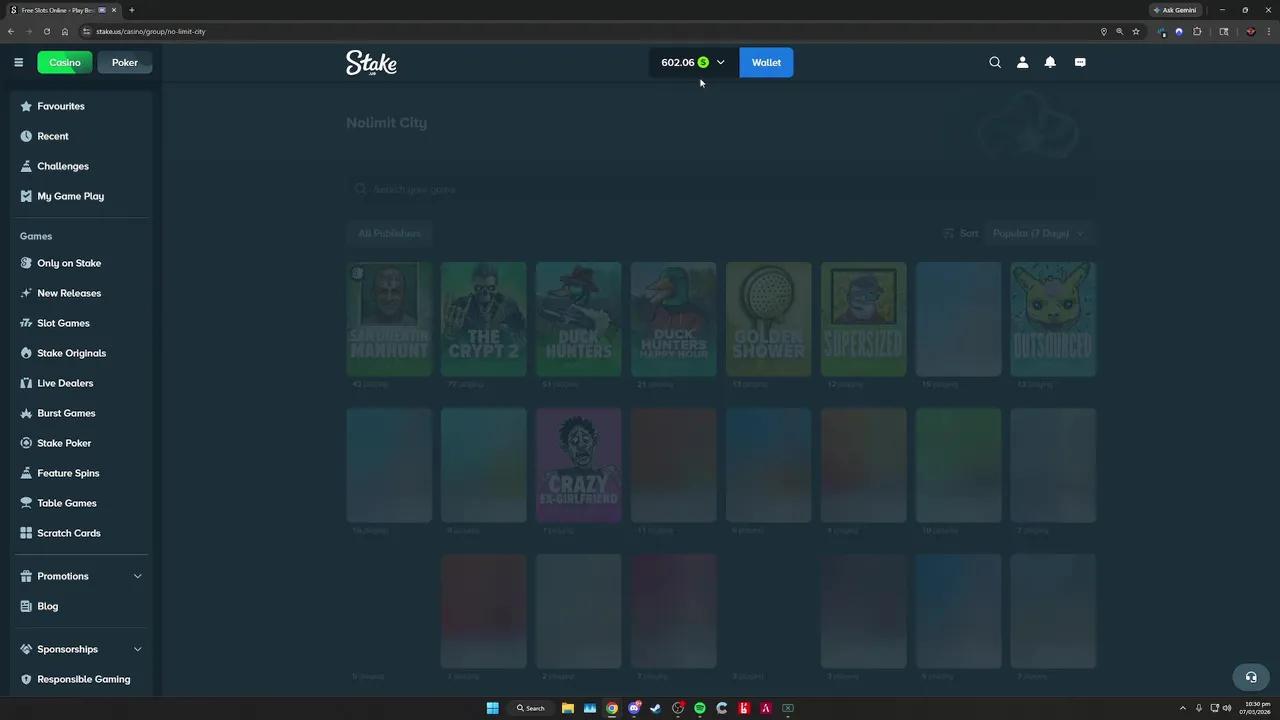Open the Responsible Gaming link
Image resolution: width=1280 pixels, height=720 pixels.
click(x=83, y=679)
